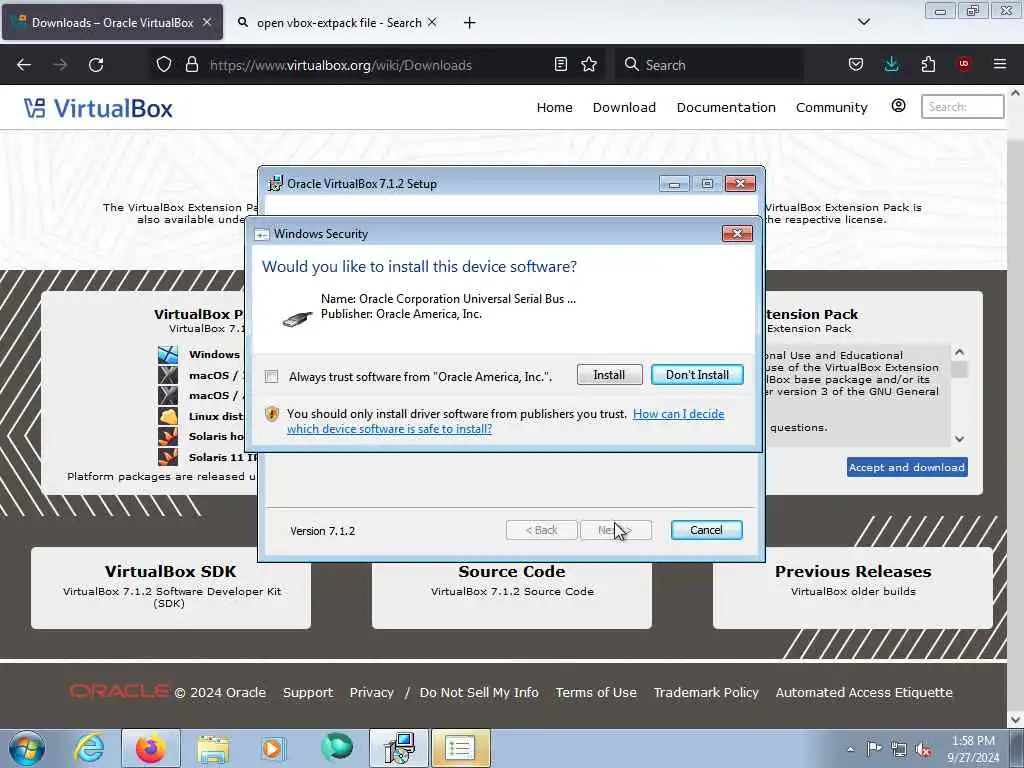The height and width of the screenshot is (768, 1024).
Task: Open the Support footer link
Action: pos(308,692)
